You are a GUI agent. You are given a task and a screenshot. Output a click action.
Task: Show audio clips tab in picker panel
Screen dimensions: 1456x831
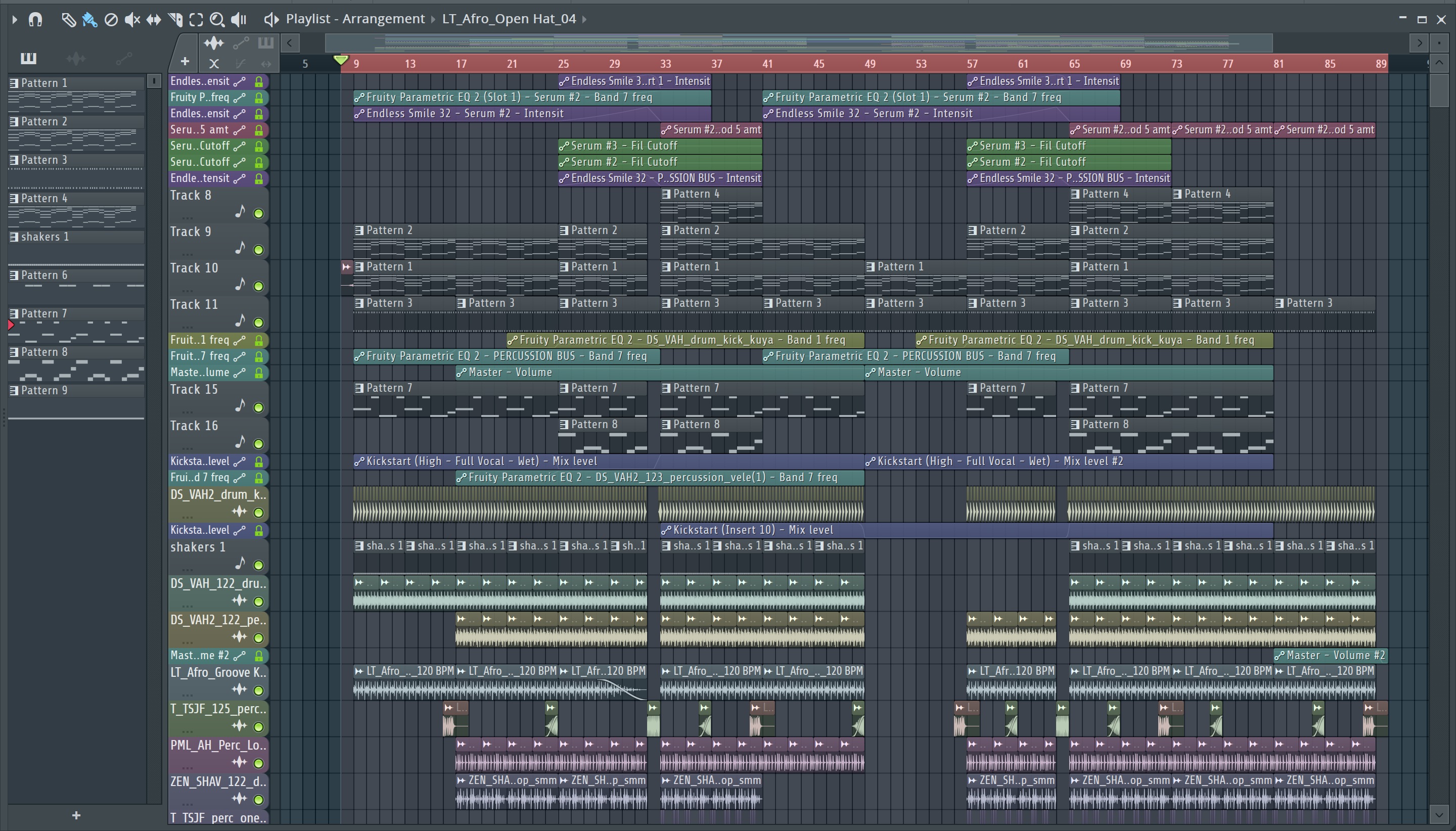click(76, 58)
